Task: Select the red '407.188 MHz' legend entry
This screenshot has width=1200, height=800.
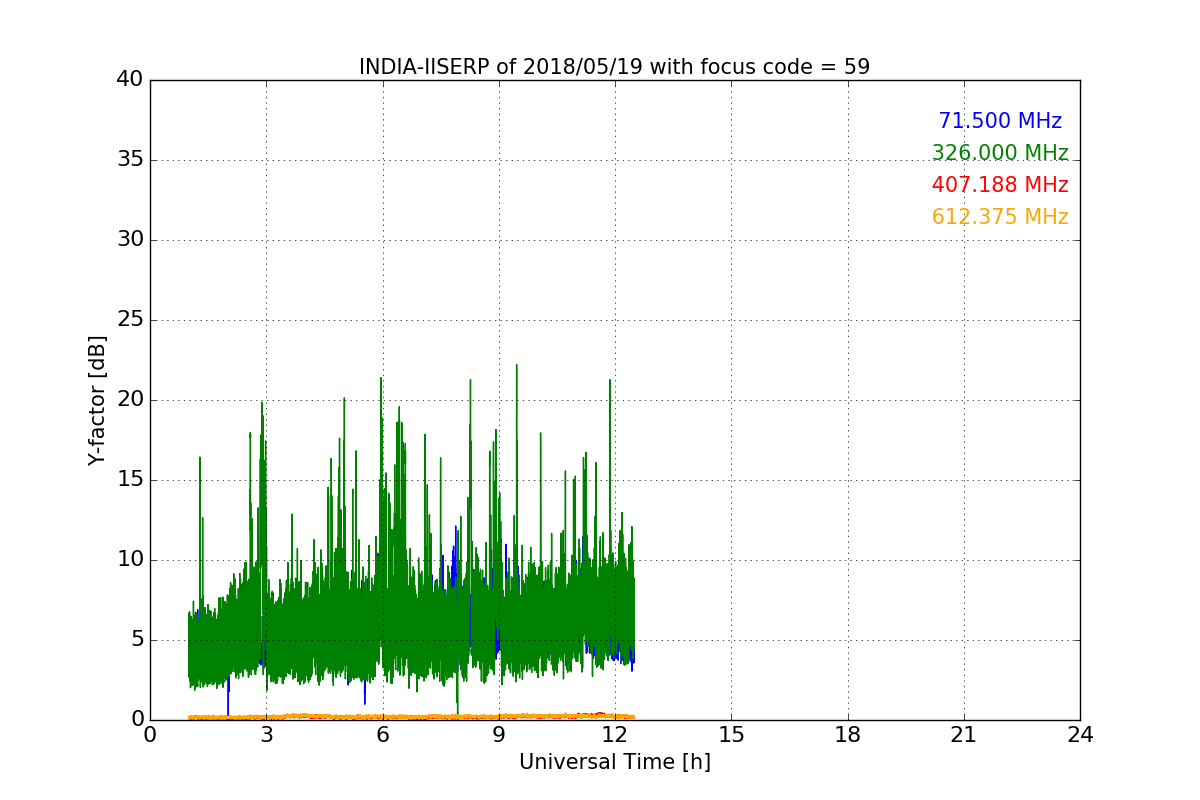Action: [x=1000, y=186]
